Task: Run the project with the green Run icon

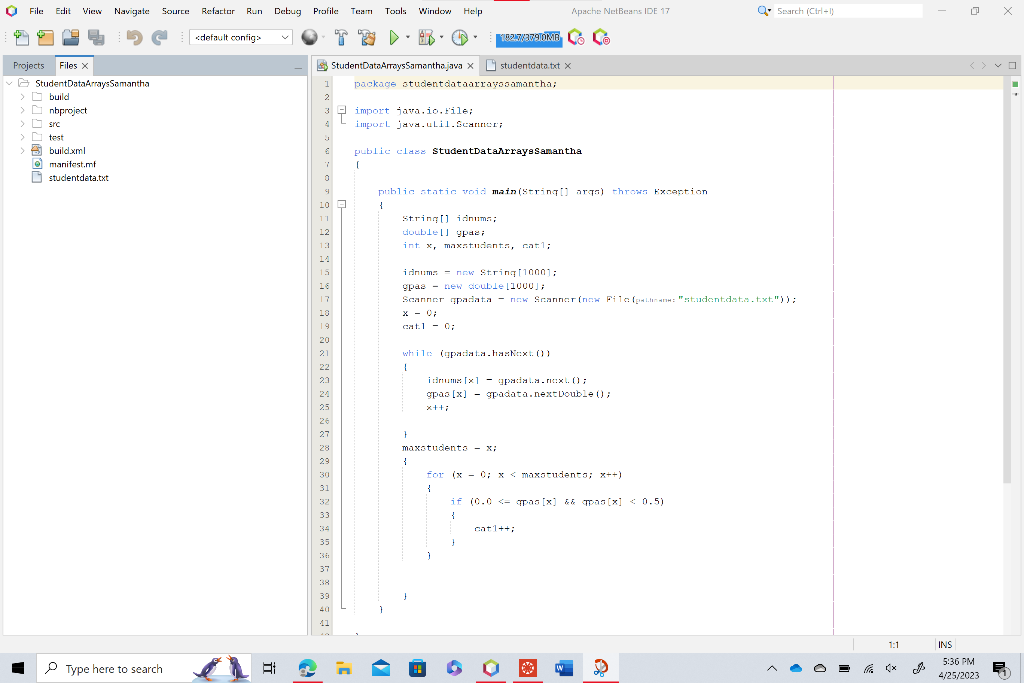Action: coord(394,36)
